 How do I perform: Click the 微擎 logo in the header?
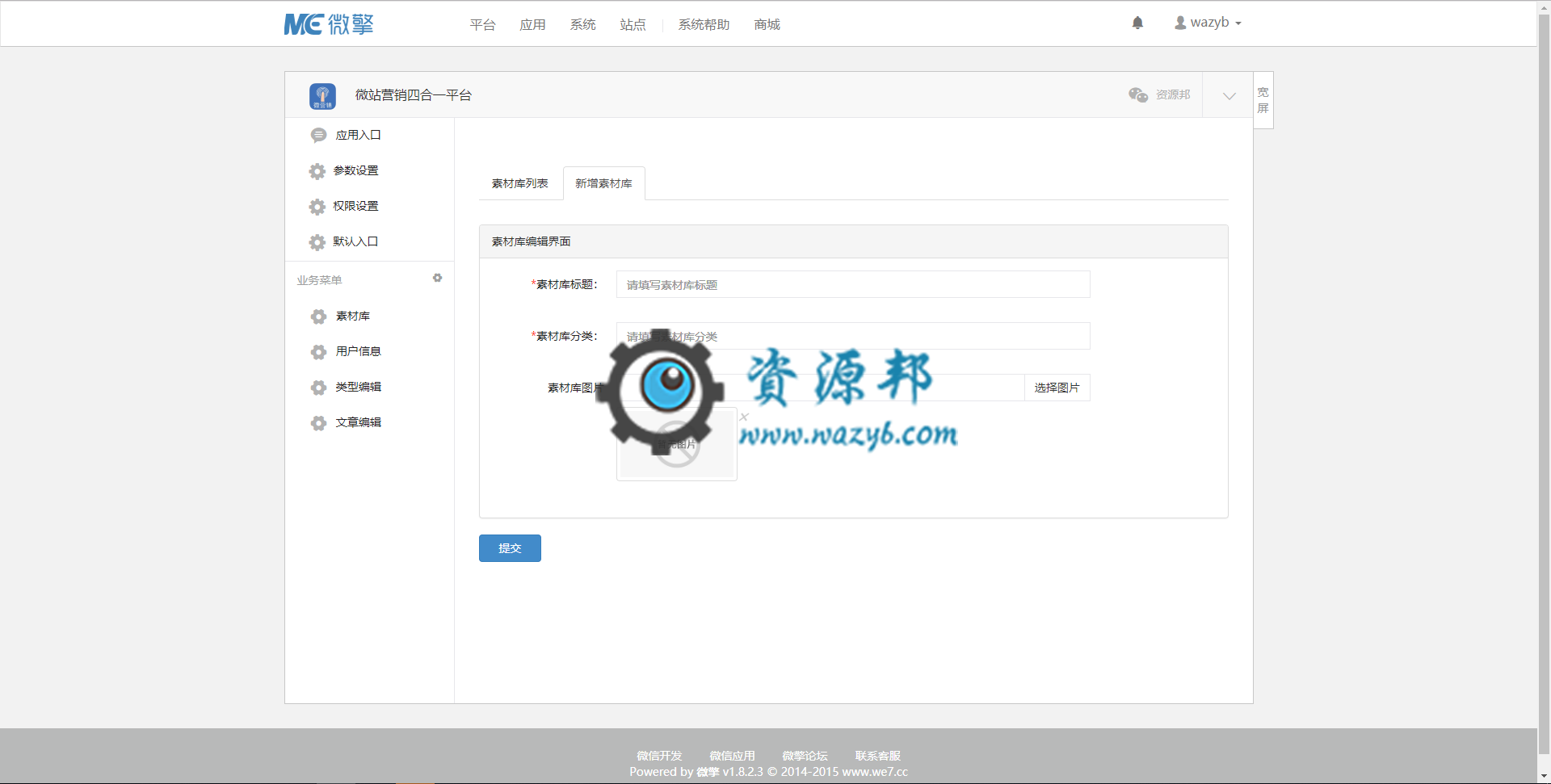pos(329,24)
